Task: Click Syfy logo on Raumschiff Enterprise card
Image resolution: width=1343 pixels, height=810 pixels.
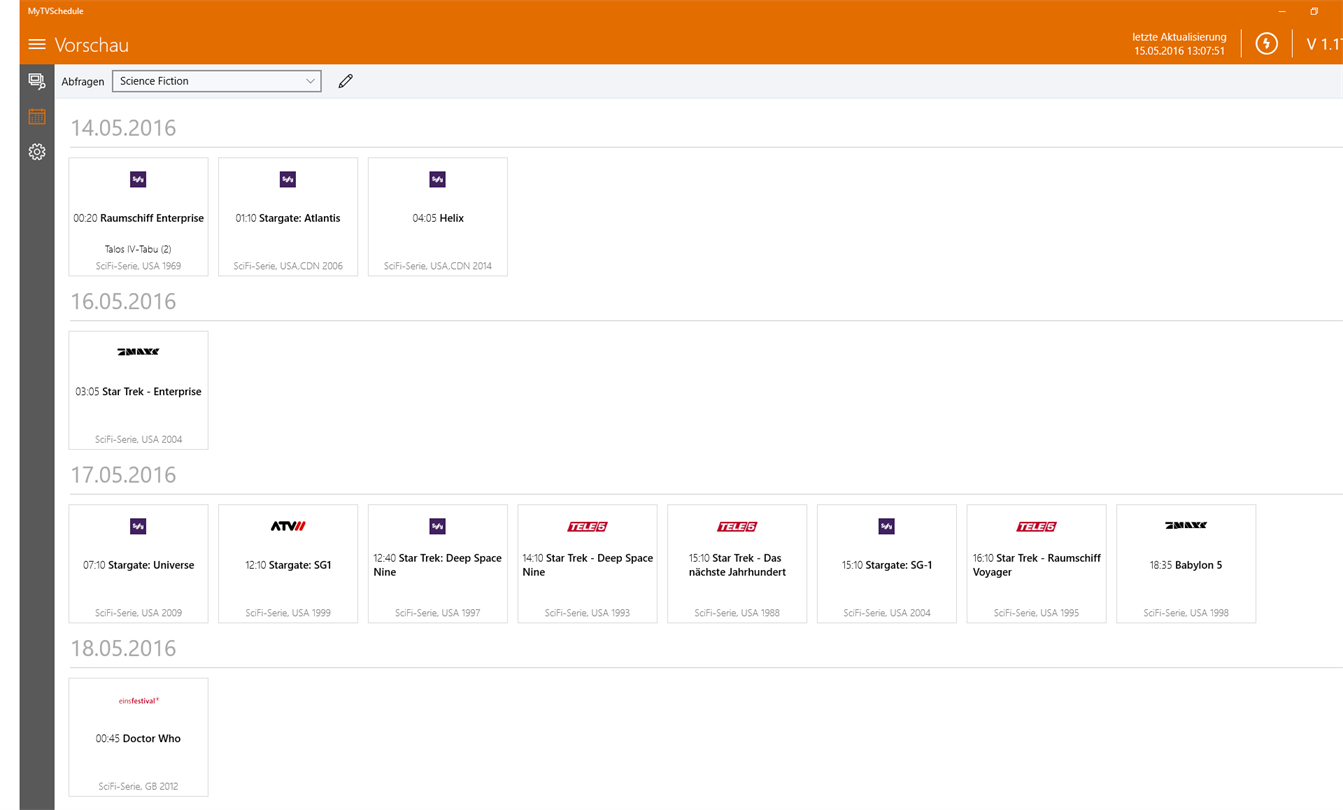Action: pos(138,180)
